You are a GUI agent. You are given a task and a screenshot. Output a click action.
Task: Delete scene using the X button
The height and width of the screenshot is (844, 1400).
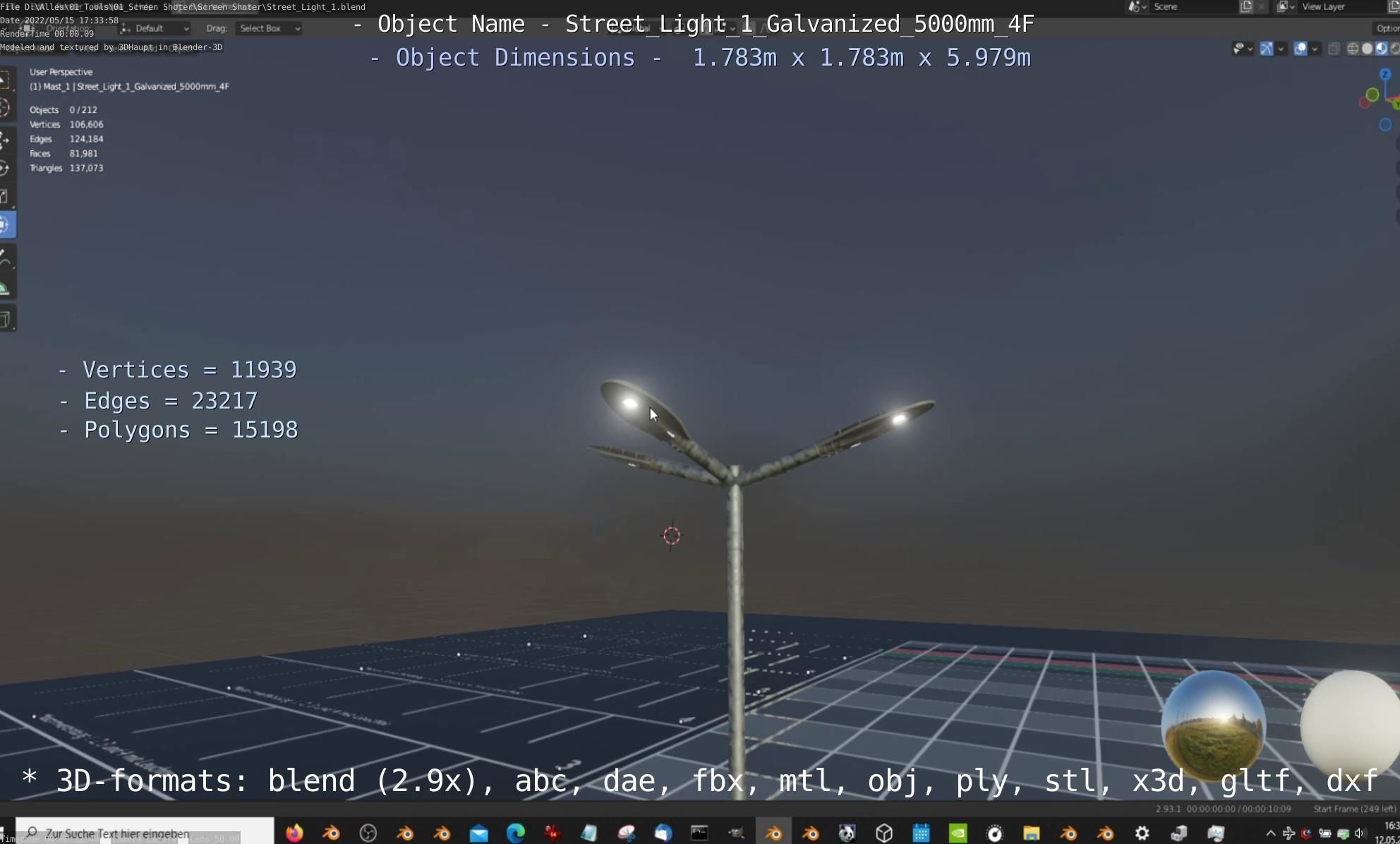click(x=1262, y=6)
